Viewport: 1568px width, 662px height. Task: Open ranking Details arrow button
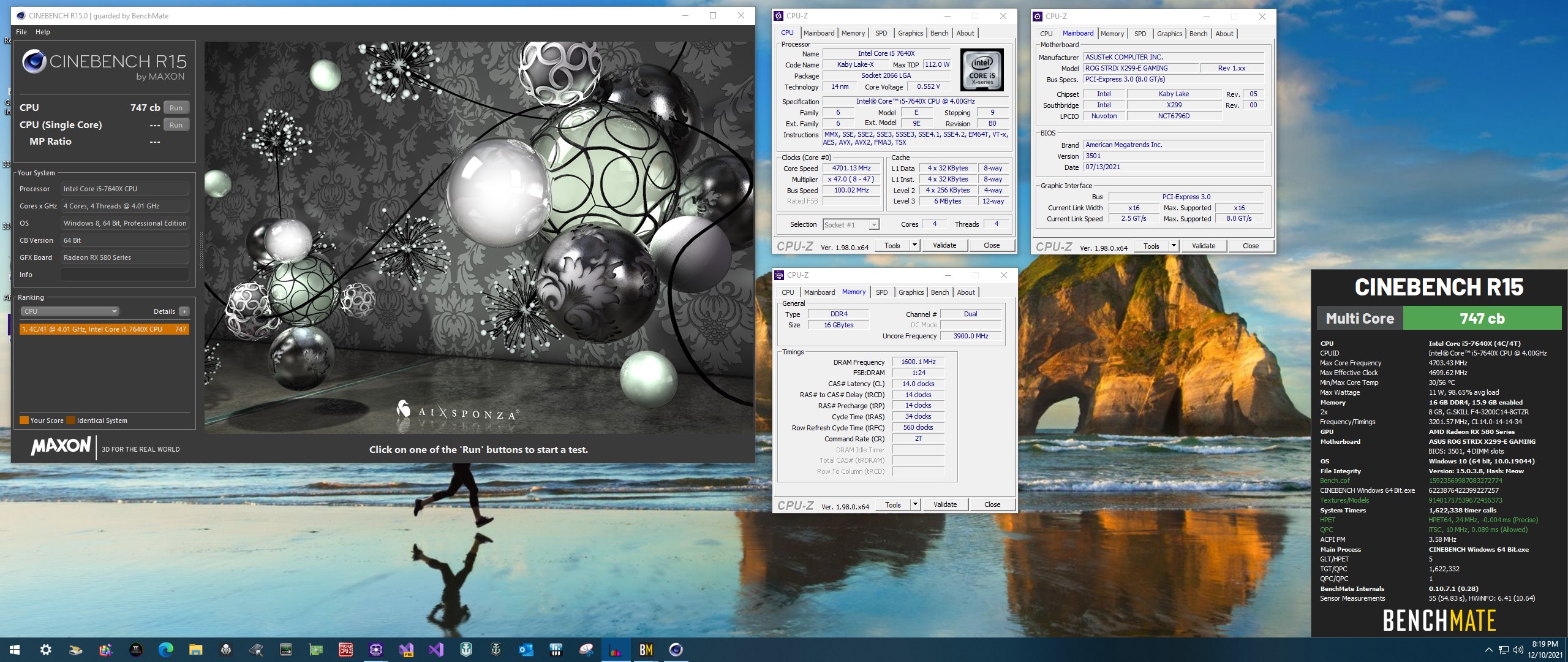(184, 311)
